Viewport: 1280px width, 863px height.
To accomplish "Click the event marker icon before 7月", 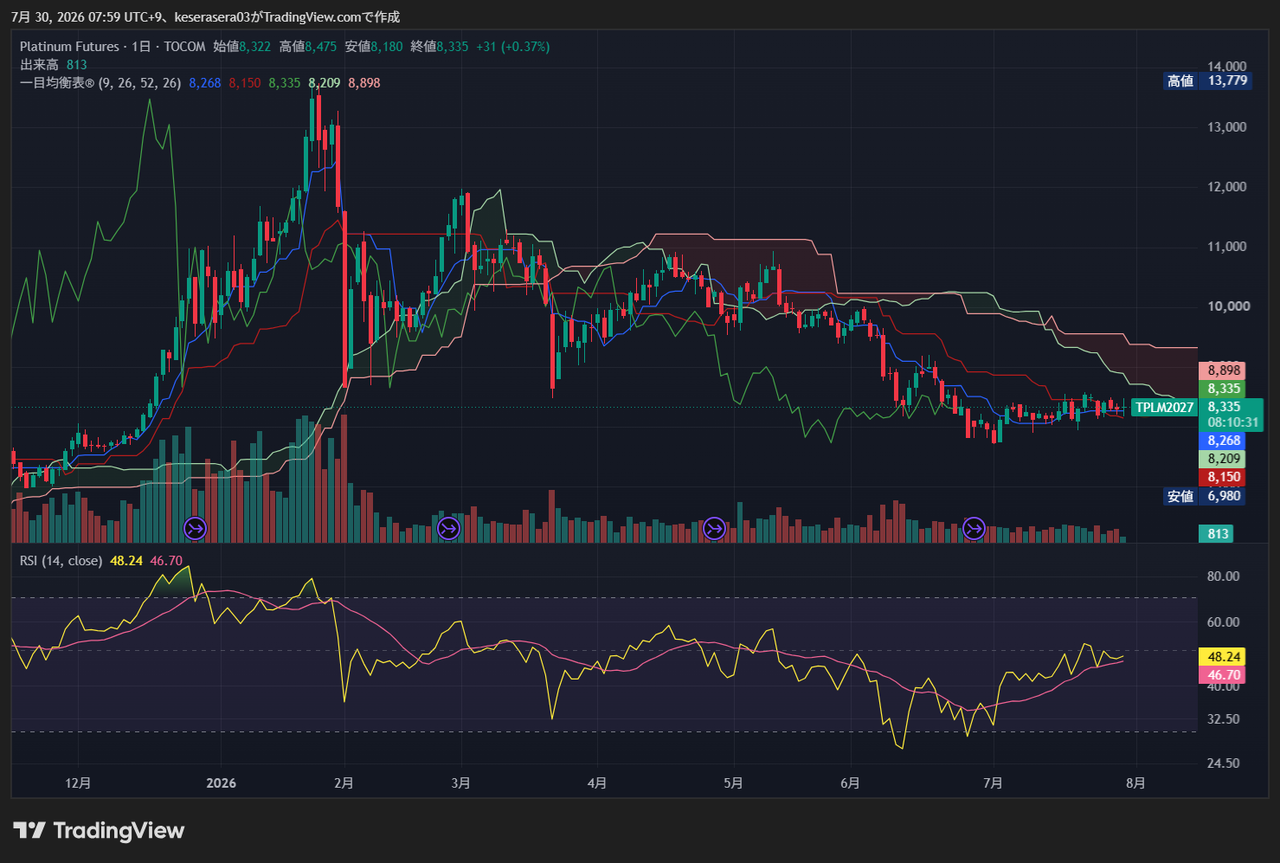I will pyautogui.click(x=974, y=527).
